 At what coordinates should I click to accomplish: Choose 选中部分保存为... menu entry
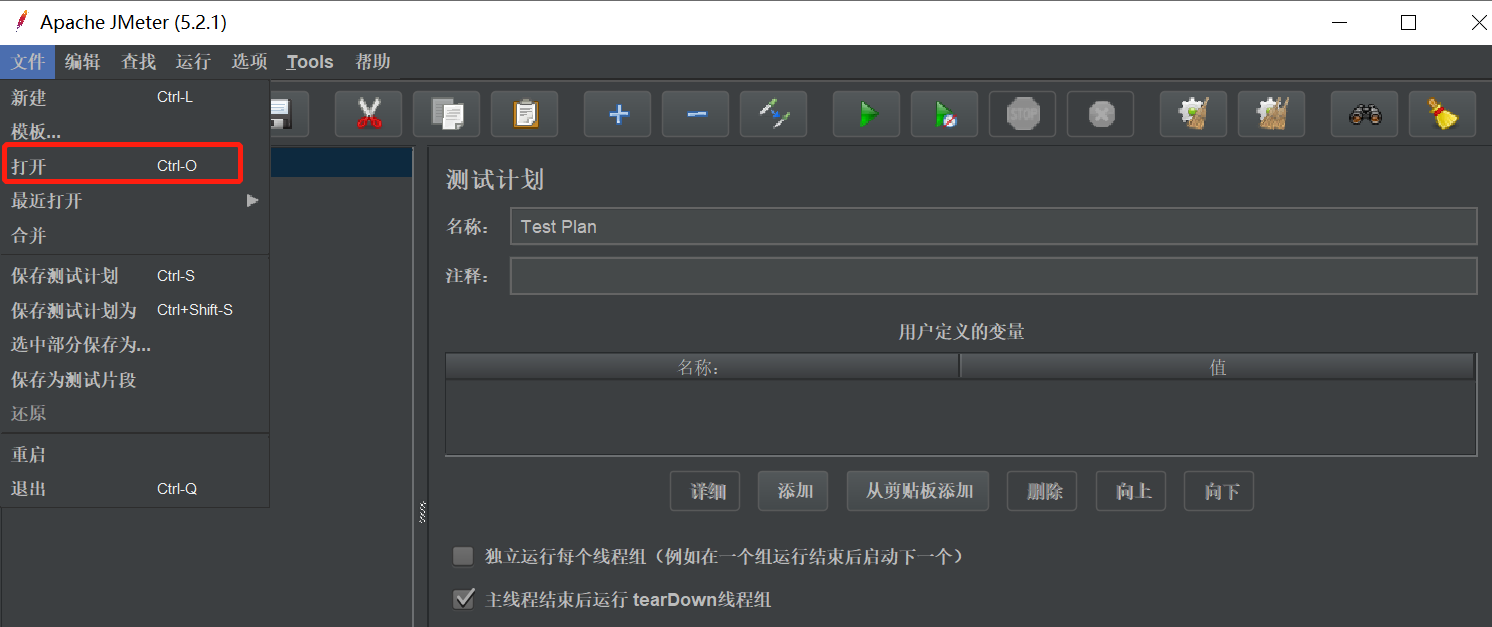(135, 345)
